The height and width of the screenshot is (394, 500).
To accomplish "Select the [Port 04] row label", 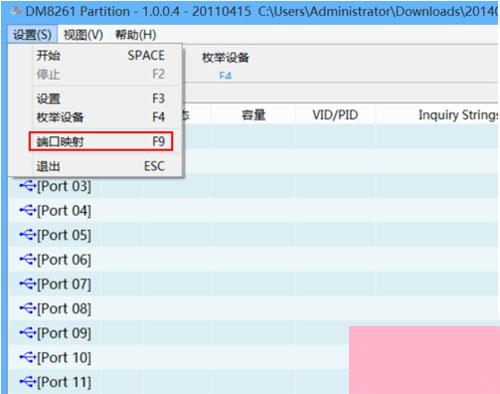I will click(x=64, y=211).
